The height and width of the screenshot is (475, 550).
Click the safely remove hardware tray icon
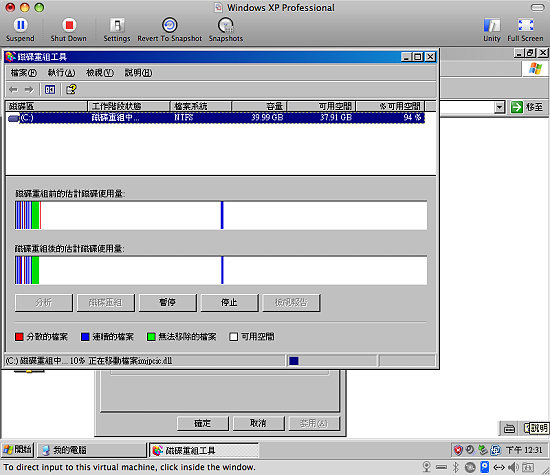[483, 450]
